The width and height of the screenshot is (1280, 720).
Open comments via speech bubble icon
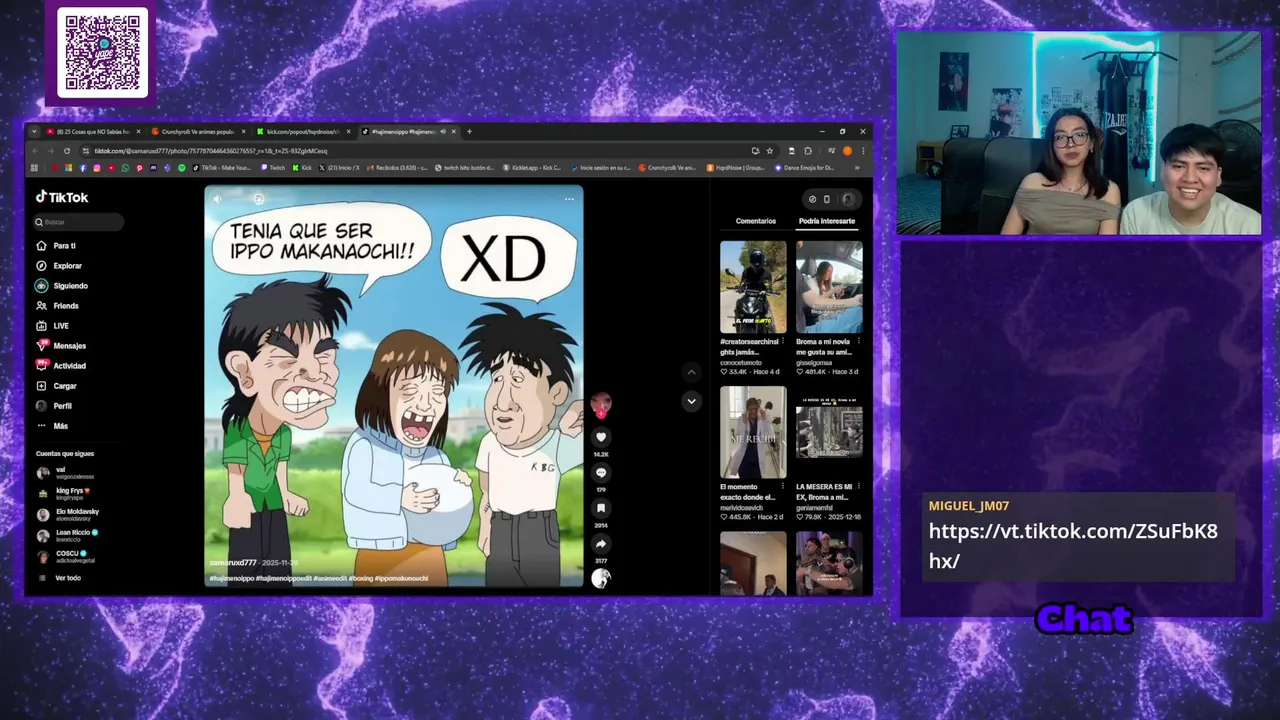[601, 473]
